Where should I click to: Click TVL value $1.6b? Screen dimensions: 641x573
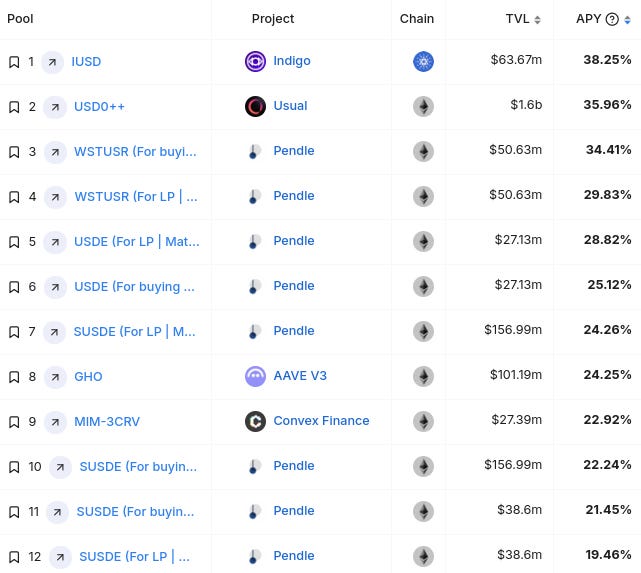[526, 105]
